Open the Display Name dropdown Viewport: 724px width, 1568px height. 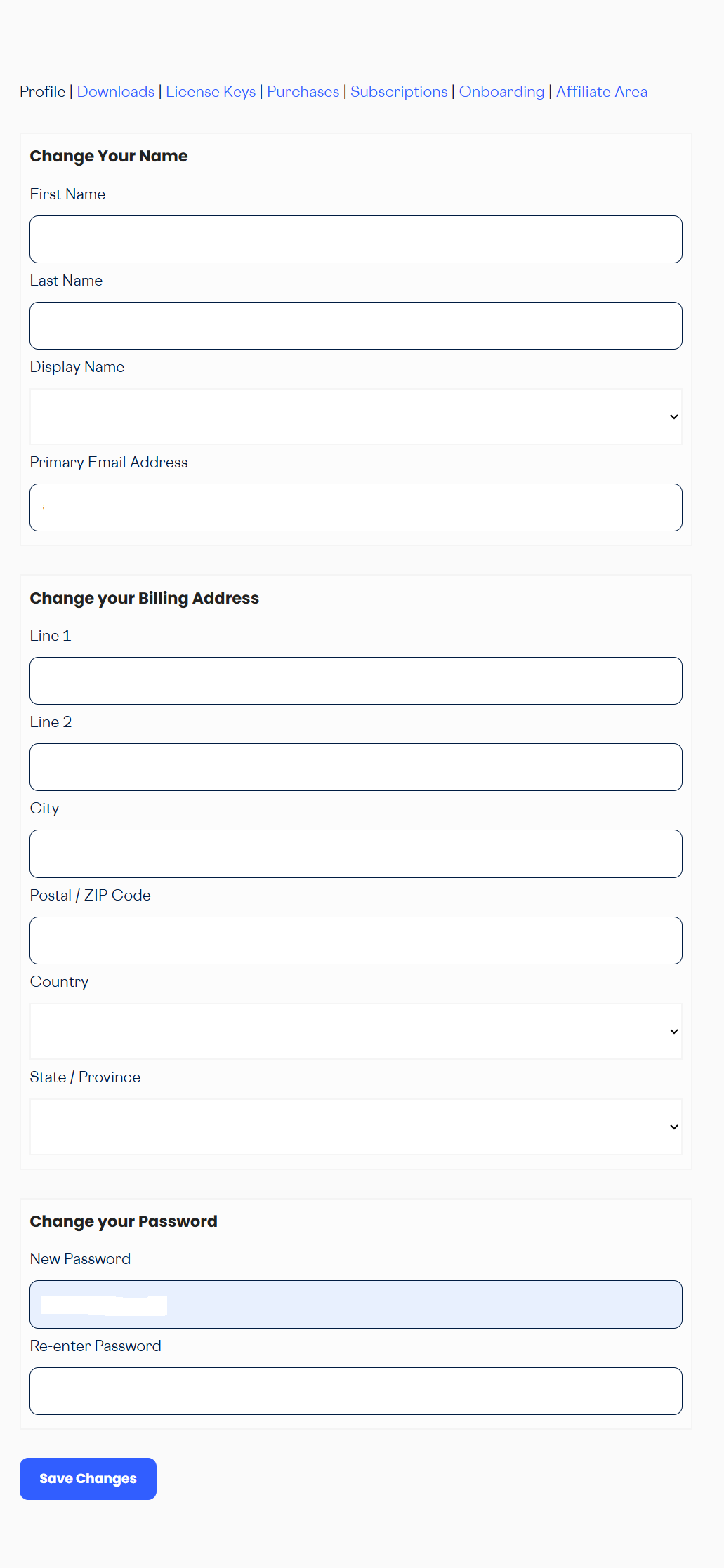(x=355, y=416)
